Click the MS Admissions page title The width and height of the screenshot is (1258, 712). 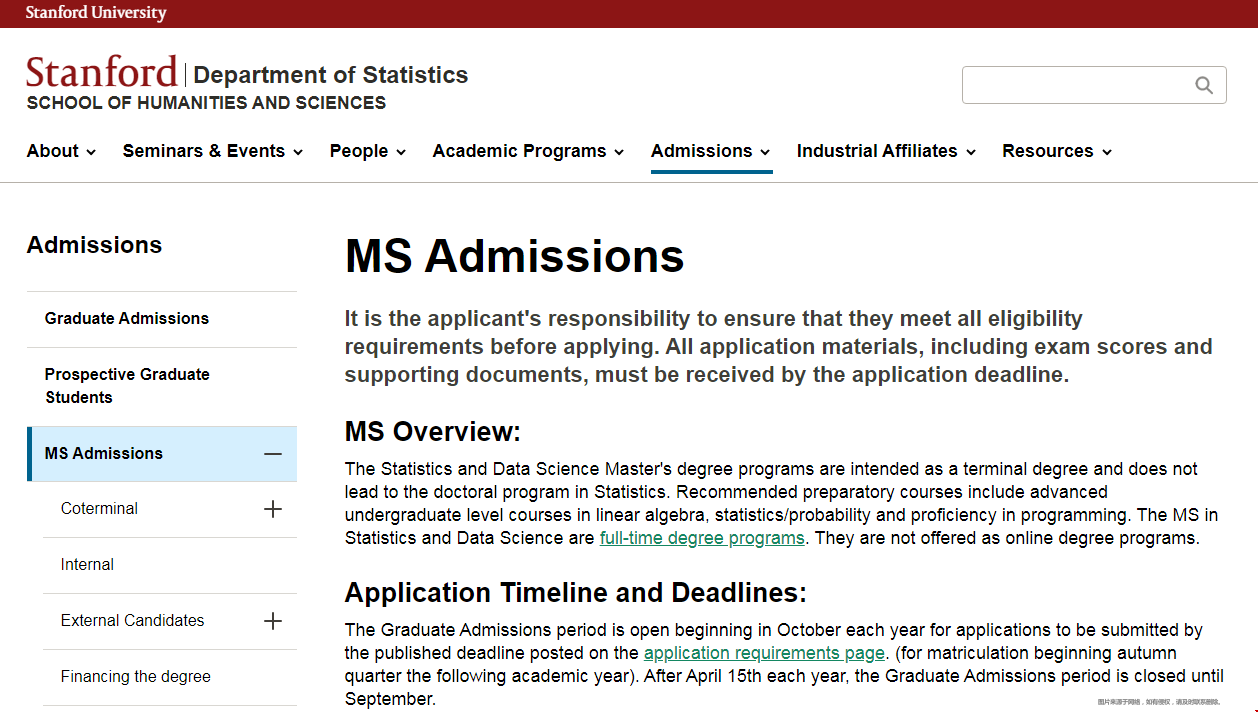pos(515,257)
